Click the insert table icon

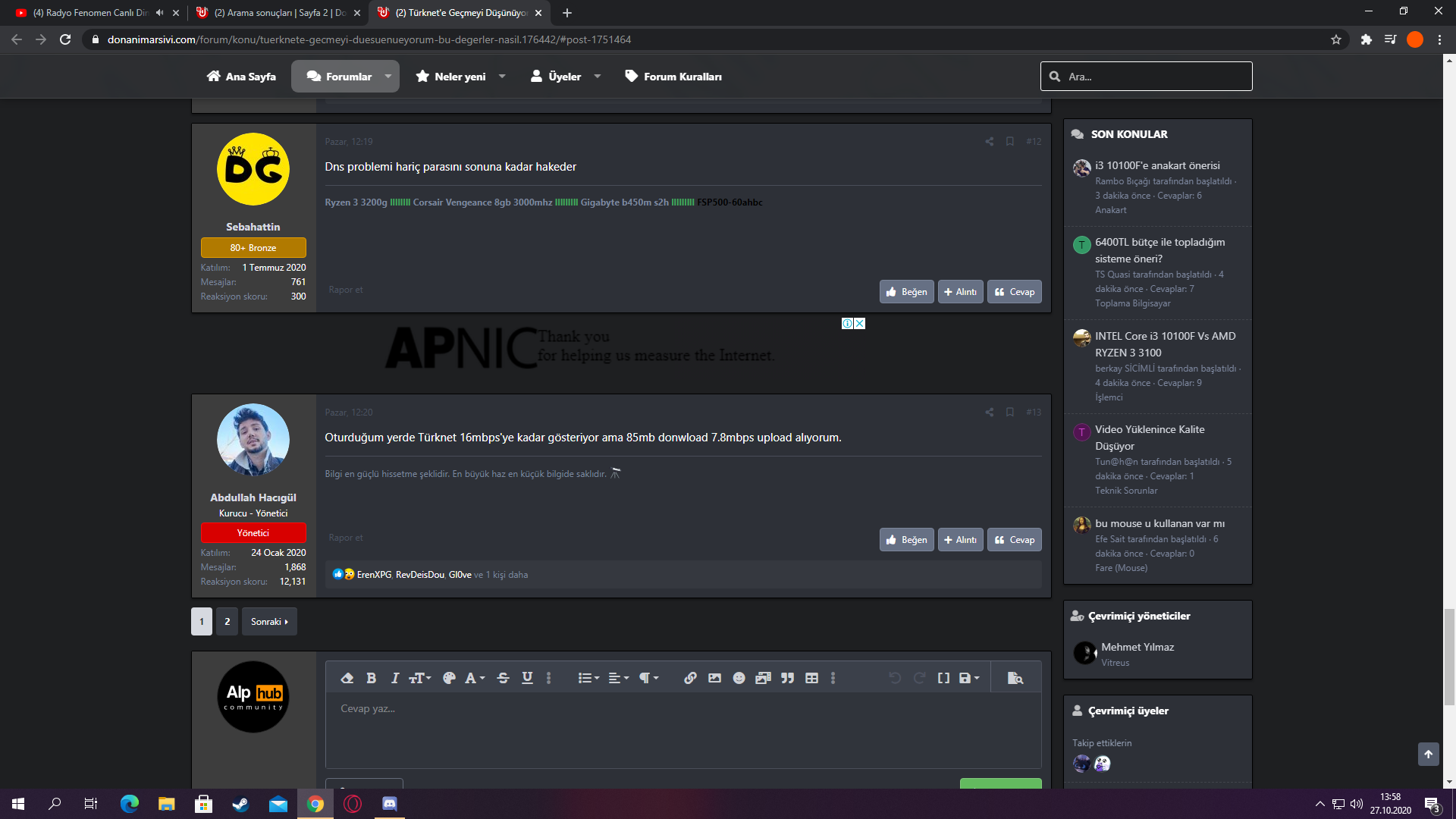pos(811,678)
